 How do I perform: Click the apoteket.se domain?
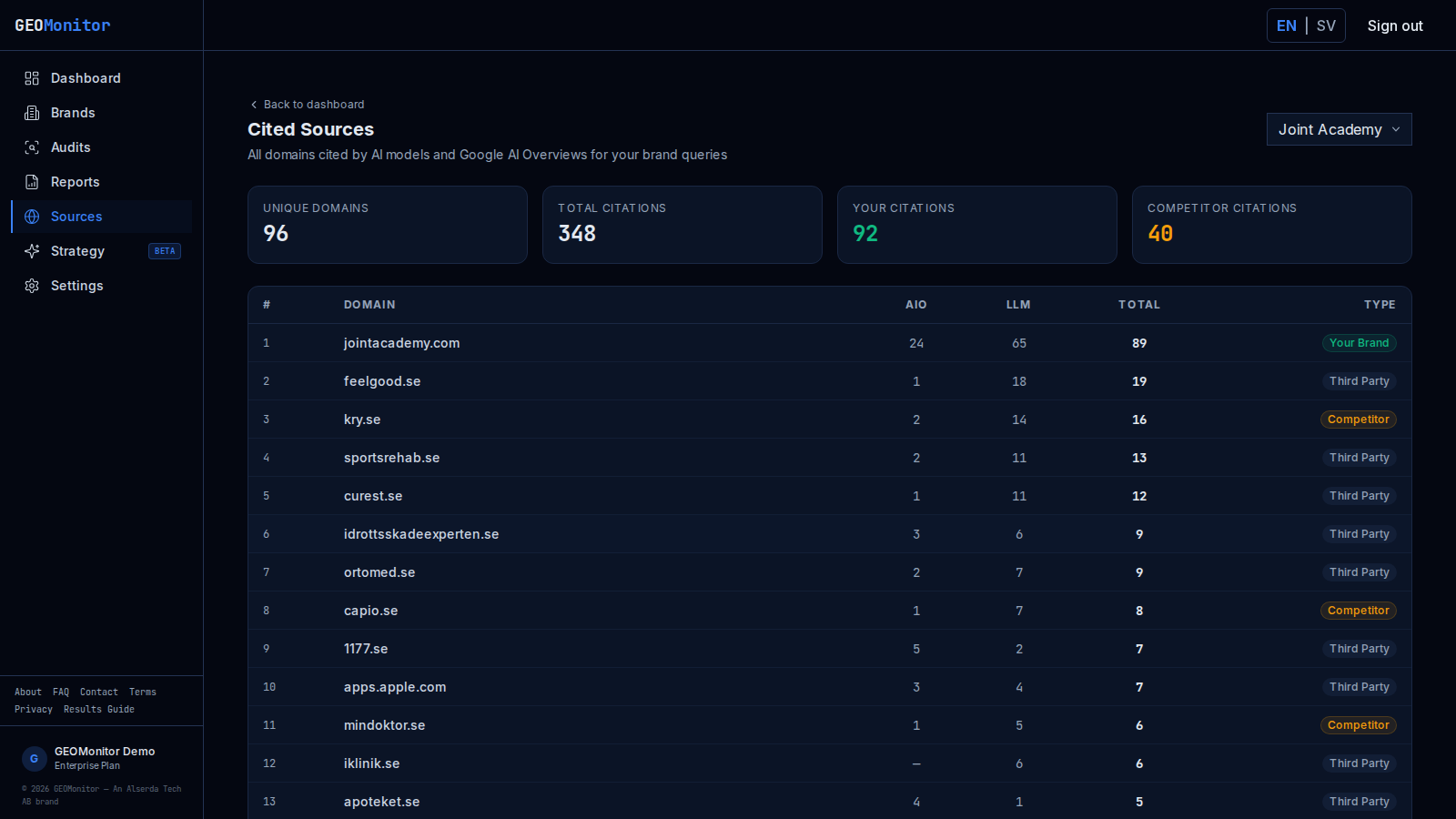coord(382,802)
